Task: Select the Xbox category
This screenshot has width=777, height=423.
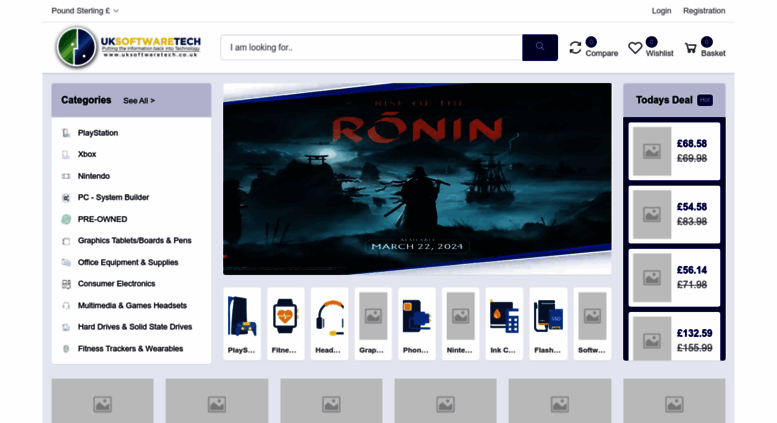Action: pos(87,154)
